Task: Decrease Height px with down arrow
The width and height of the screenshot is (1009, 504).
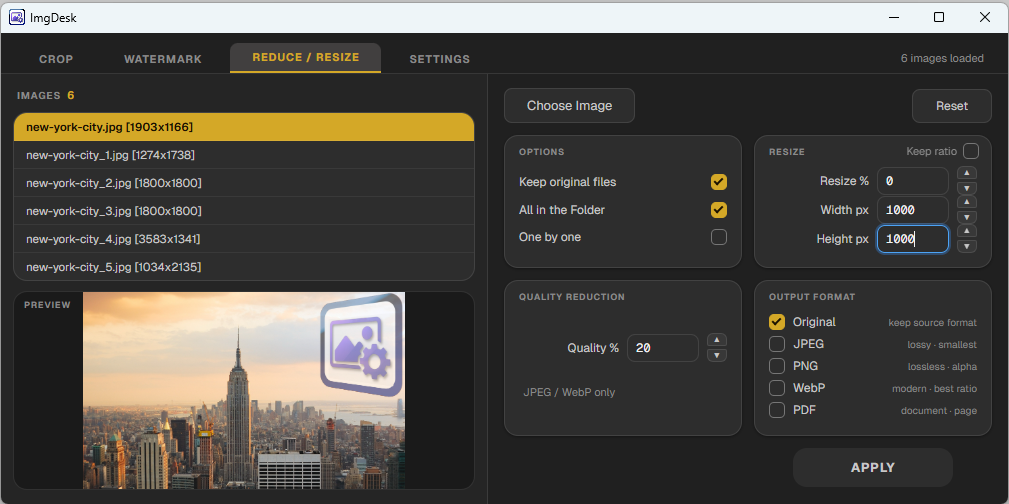Action: tap(967, 246)
